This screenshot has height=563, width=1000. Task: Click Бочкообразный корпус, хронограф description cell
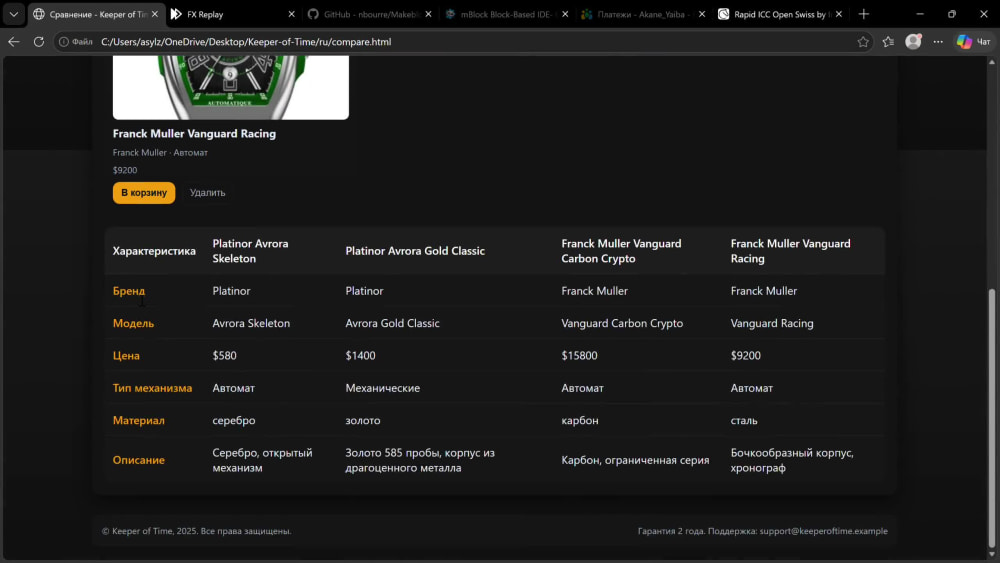pos(792,460)
